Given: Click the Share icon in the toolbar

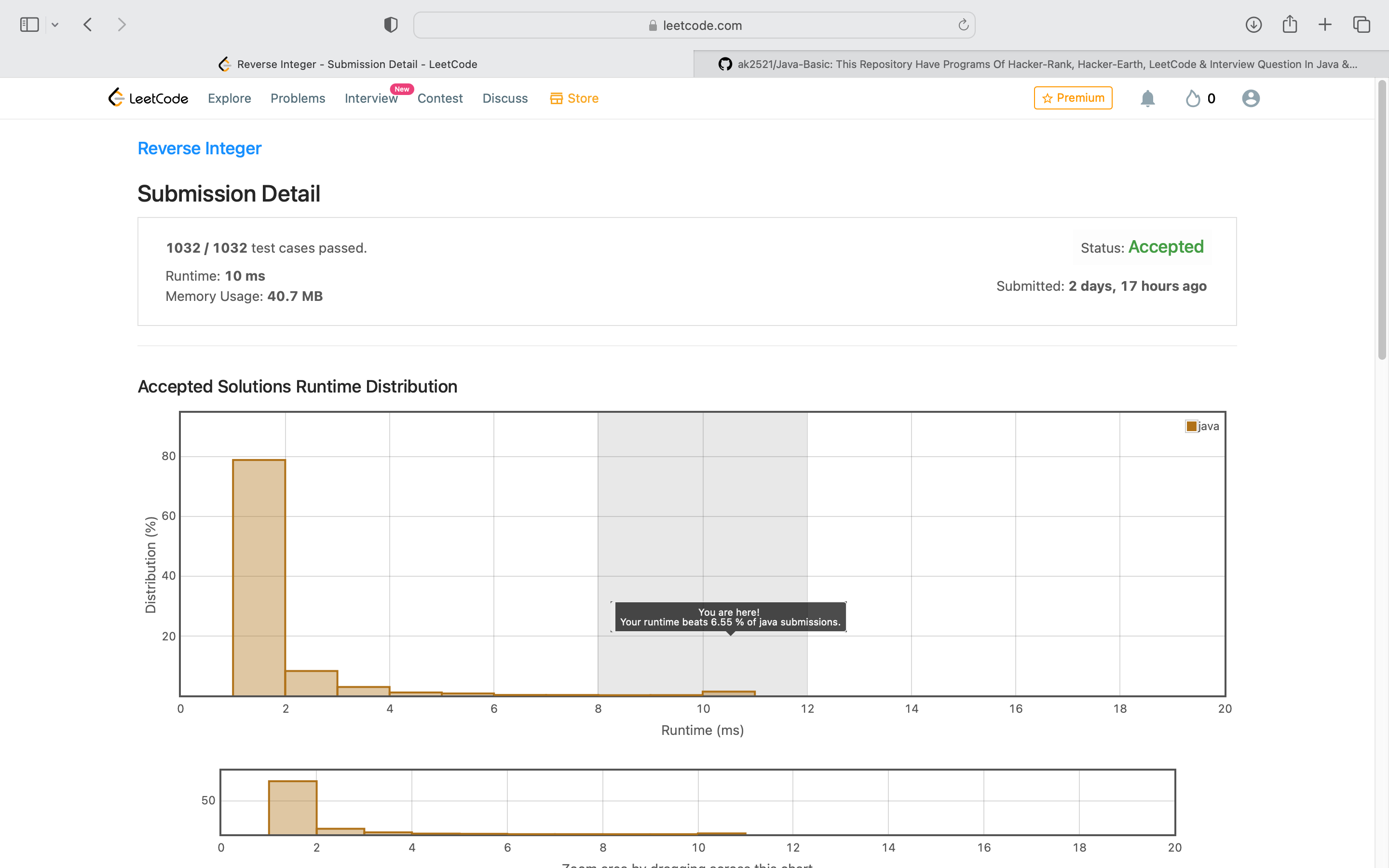Looking at the screenshot, I should [1289, 25].
